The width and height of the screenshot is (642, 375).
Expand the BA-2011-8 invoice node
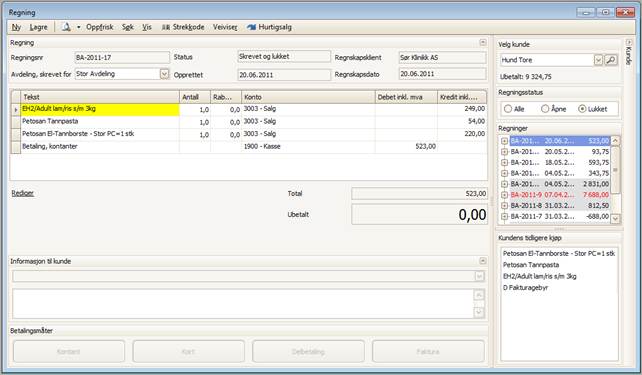point(504,206)
